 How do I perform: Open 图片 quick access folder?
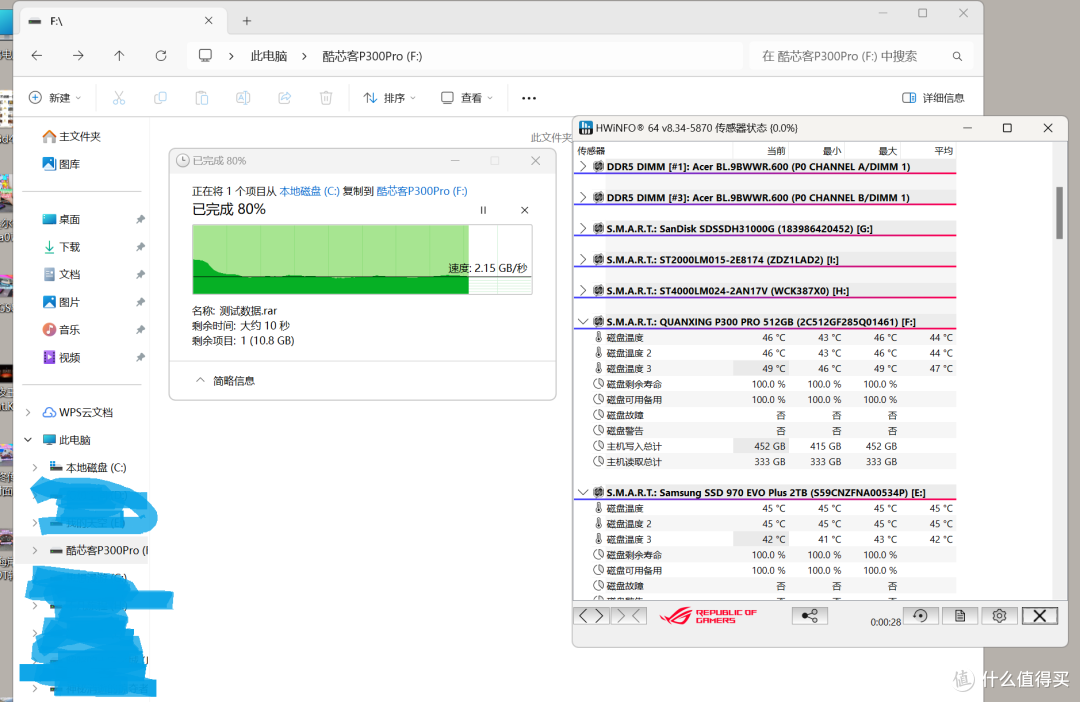61,302
